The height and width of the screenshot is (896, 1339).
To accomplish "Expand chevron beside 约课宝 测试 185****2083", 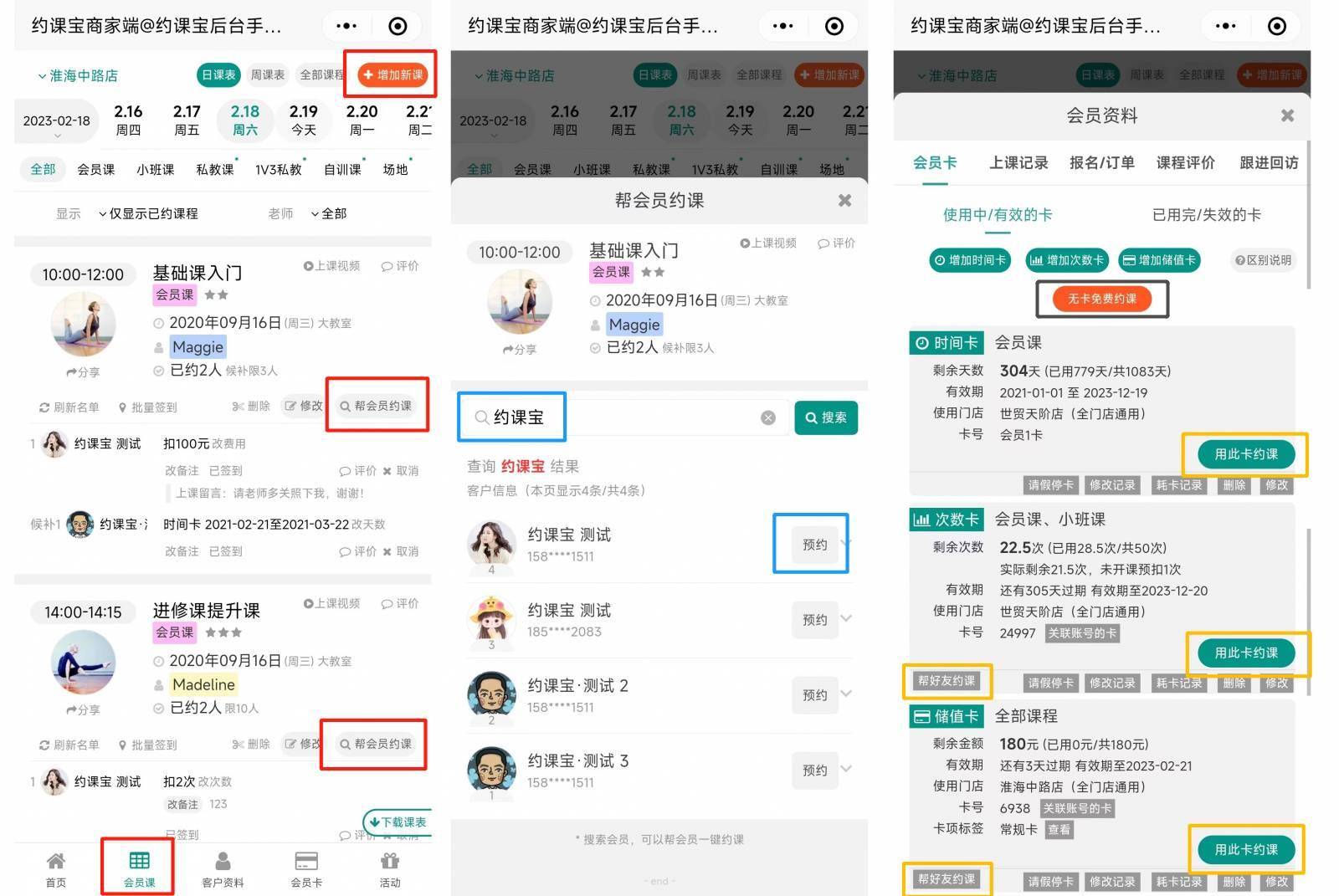I will tap(846, 619).
